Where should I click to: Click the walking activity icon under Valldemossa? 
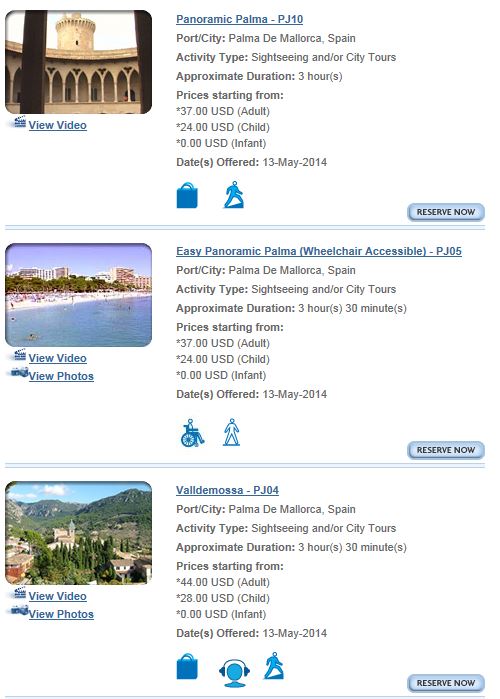[274, 666]
